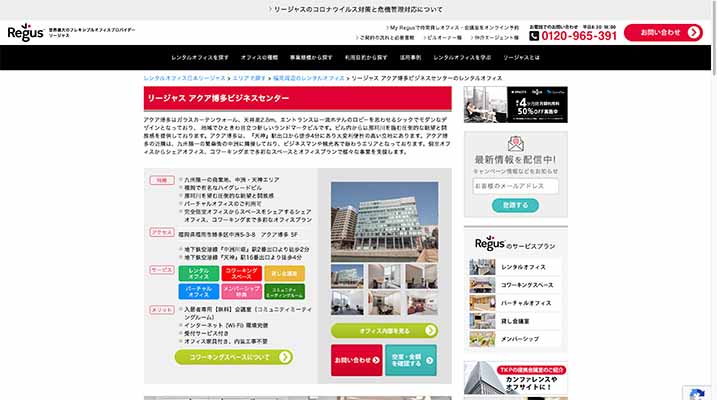Click the red コワーキングスペース service tag
The image size is (717, 400).
point(241,273)
